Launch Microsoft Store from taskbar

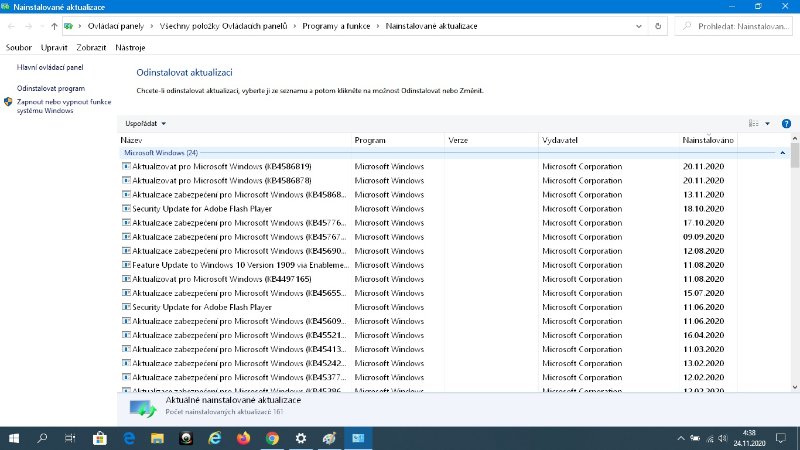(99, 438)
